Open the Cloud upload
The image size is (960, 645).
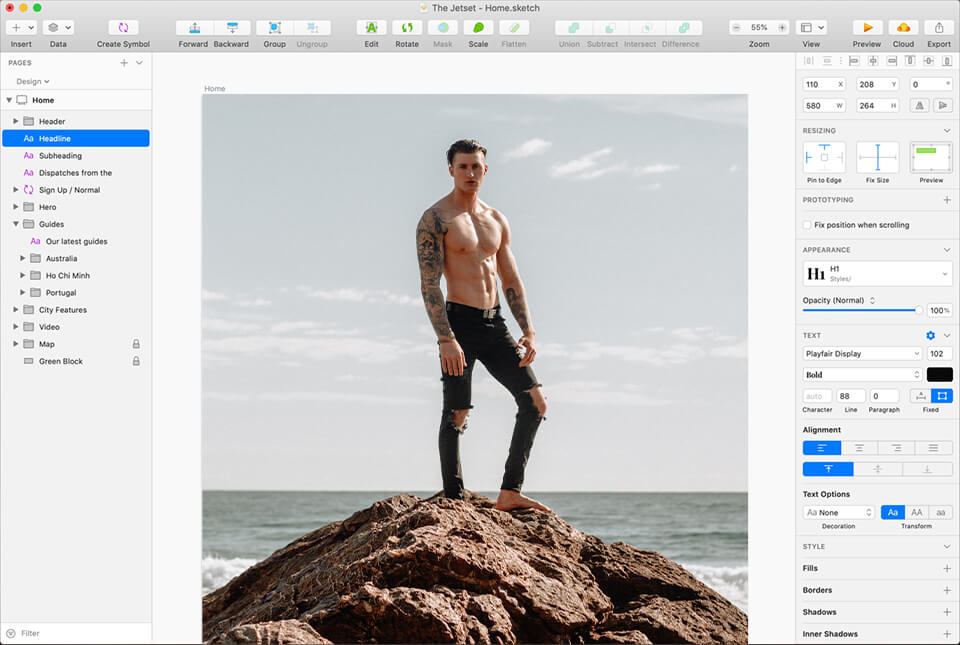point(903,28)
